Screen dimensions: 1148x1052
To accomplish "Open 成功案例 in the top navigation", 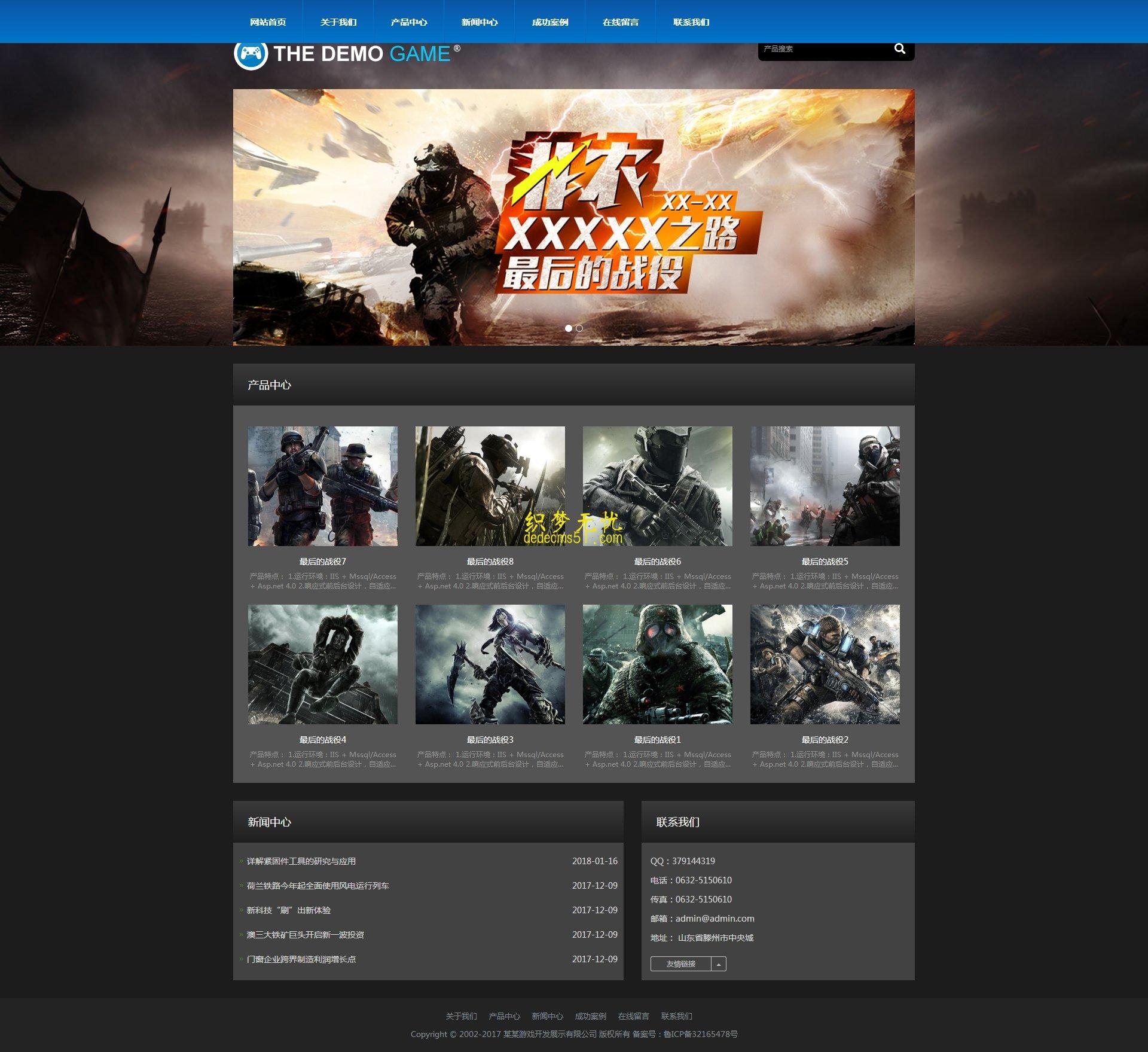I will 550,22.
